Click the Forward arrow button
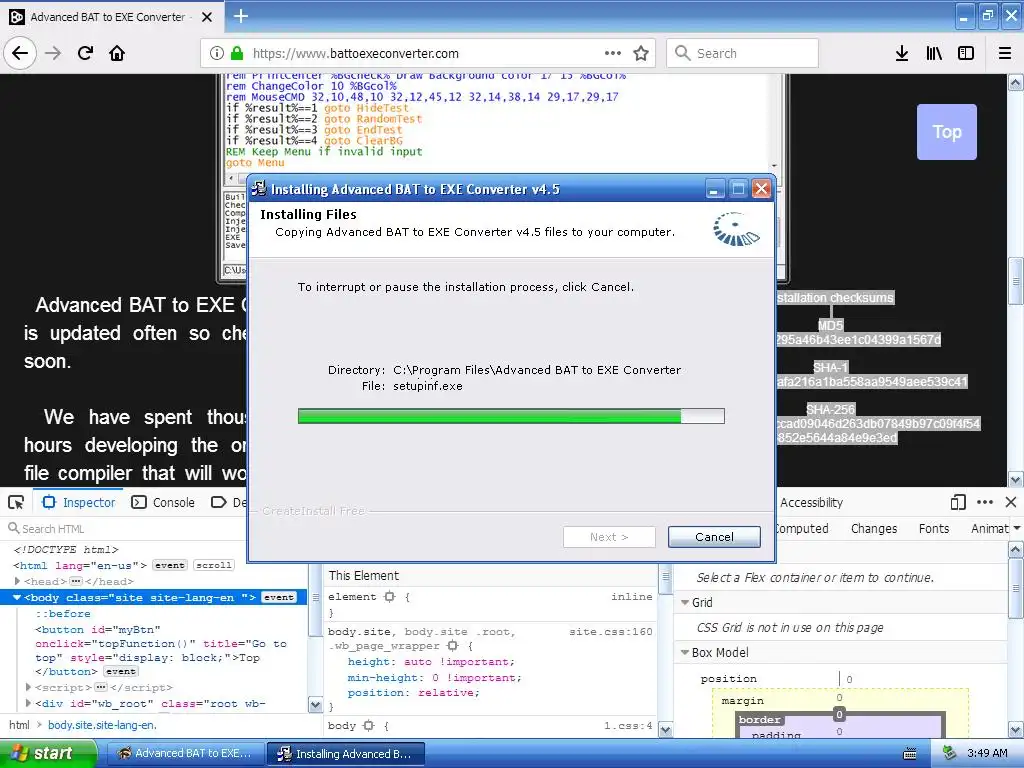 [x=54, y=53]
